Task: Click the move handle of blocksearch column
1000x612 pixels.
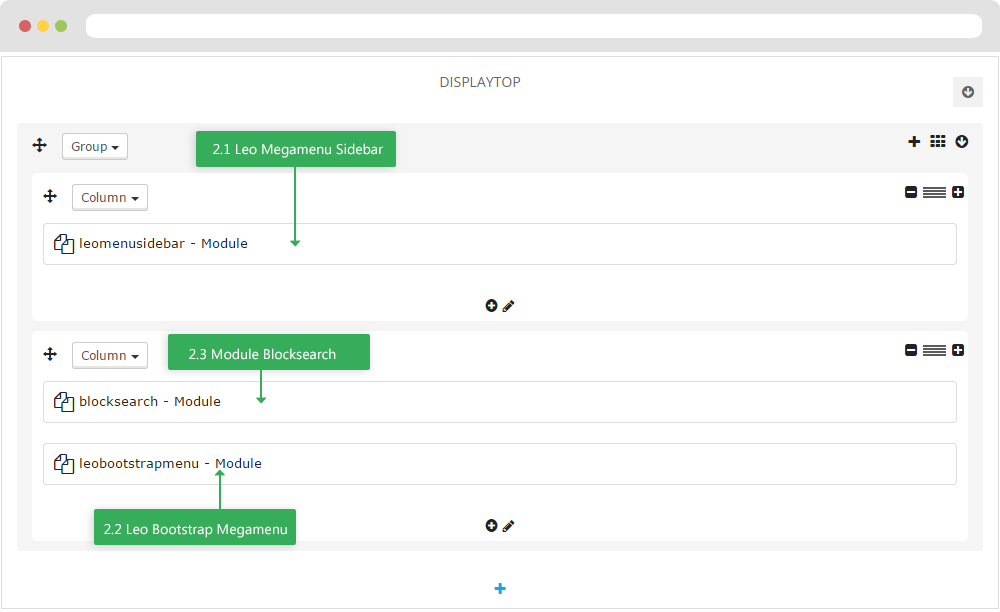Action: pos(50,354)
